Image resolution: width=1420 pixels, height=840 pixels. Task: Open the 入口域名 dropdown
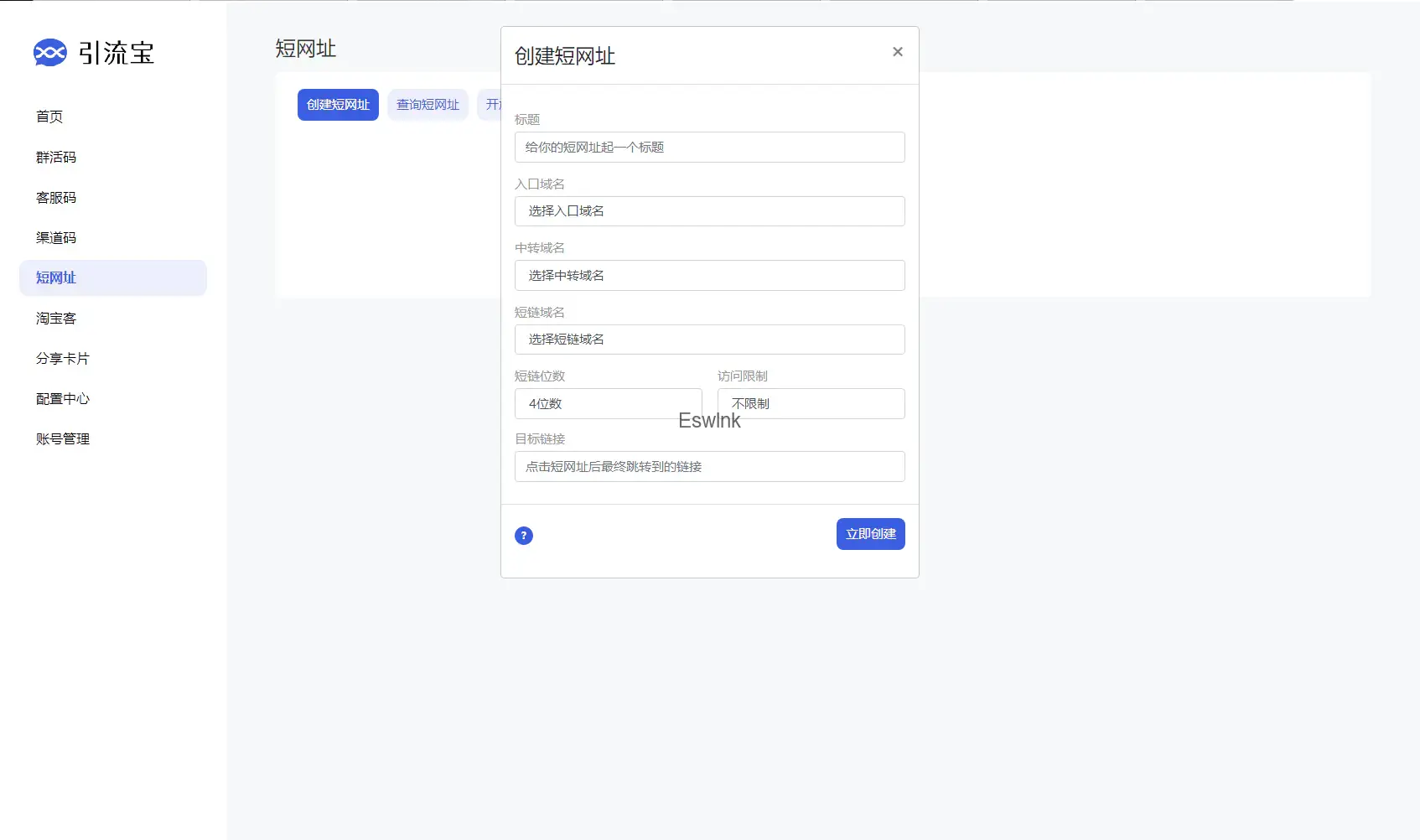(709, 211)
